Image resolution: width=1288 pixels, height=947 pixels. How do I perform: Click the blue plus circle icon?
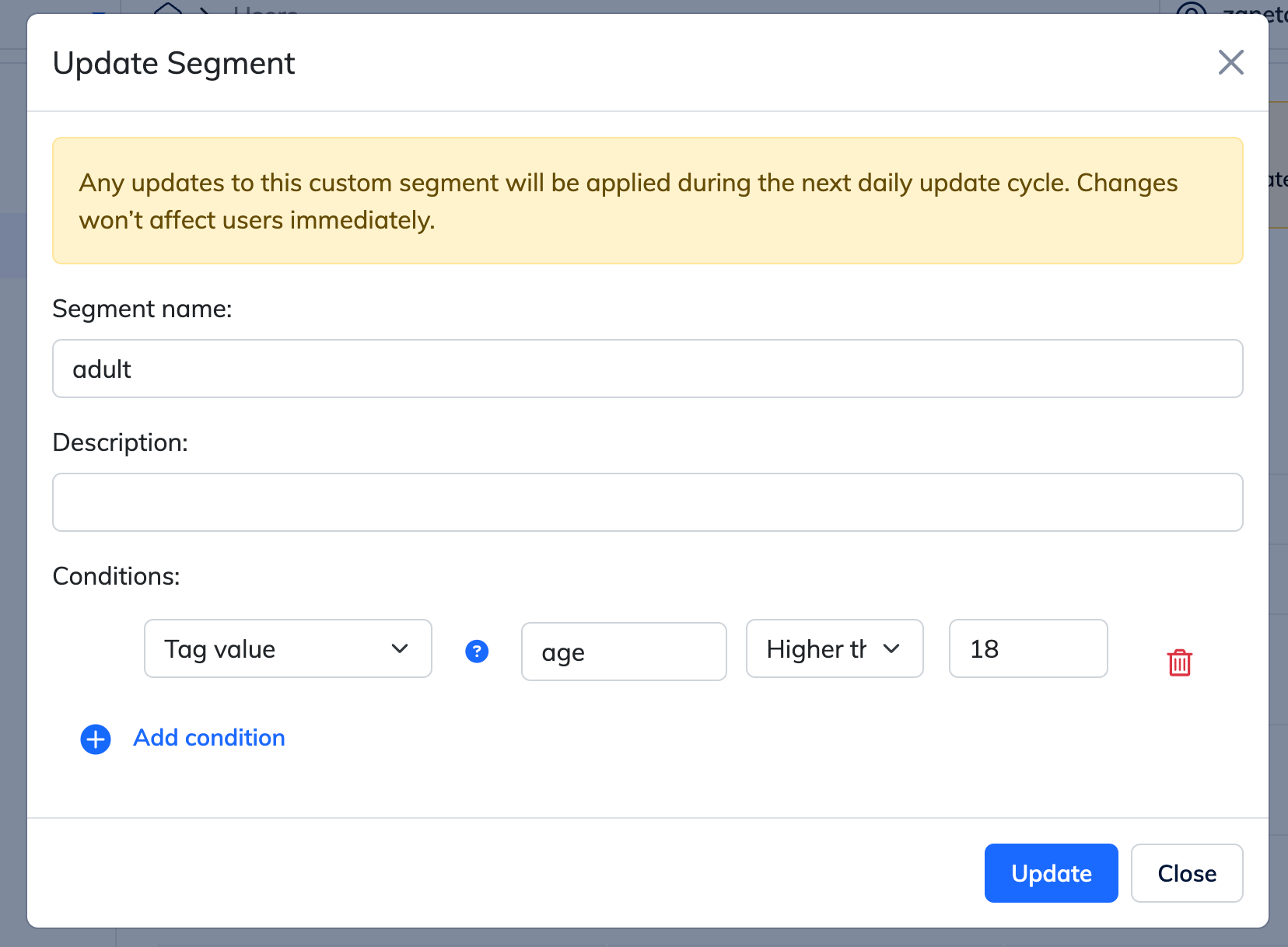point(96,739)
